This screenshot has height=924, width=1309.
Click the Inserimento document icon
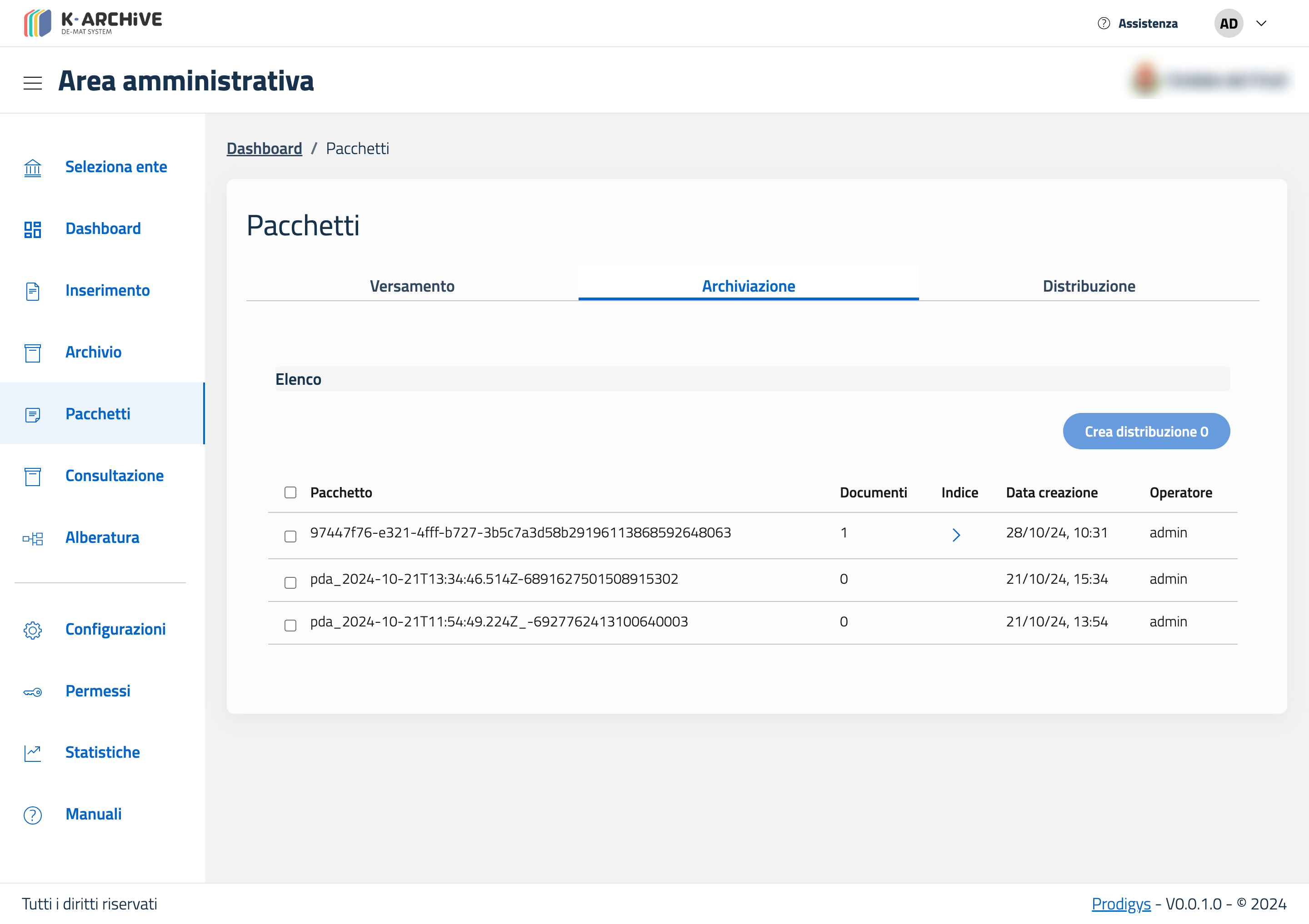pos(32,291)
